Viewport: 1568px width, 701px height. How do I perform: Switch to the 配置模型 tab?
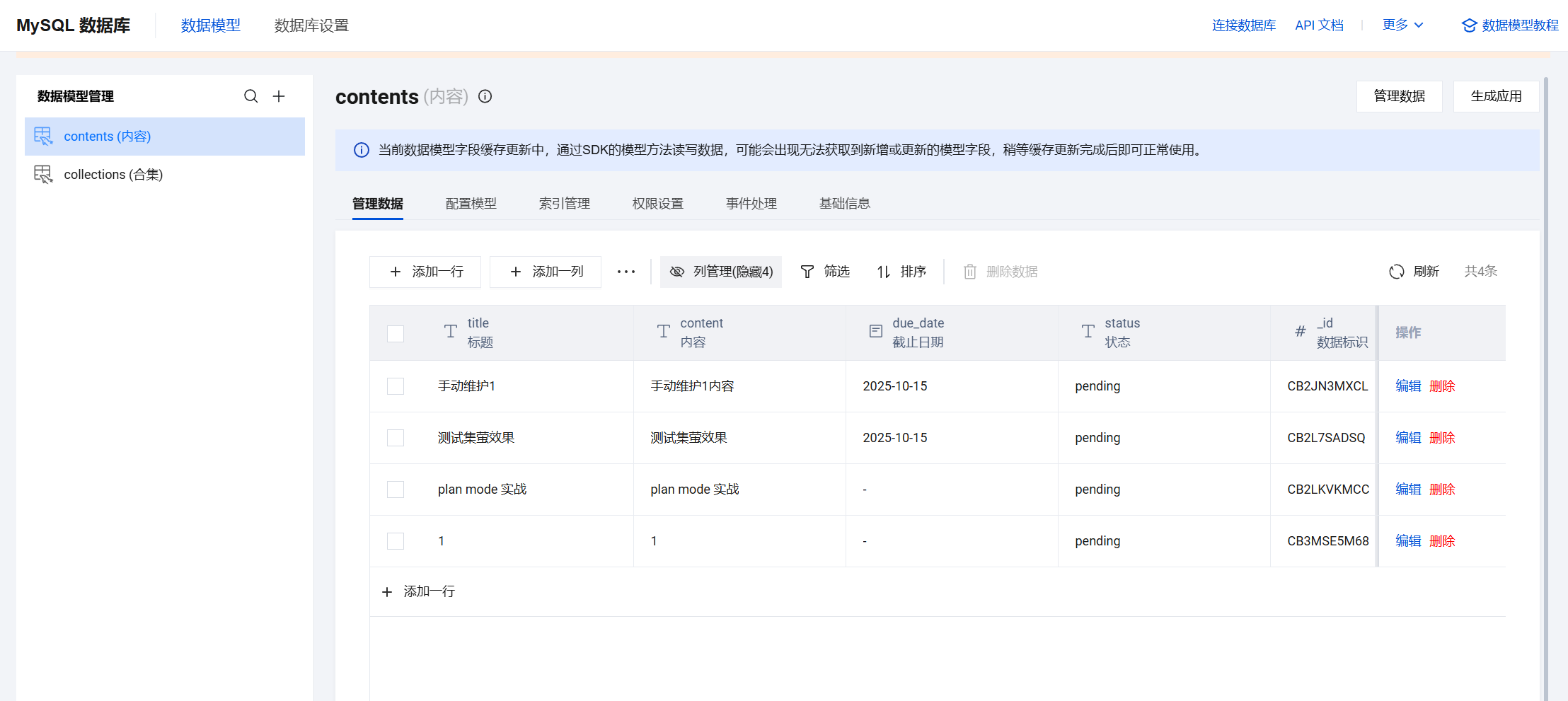(x=471, y=204)
